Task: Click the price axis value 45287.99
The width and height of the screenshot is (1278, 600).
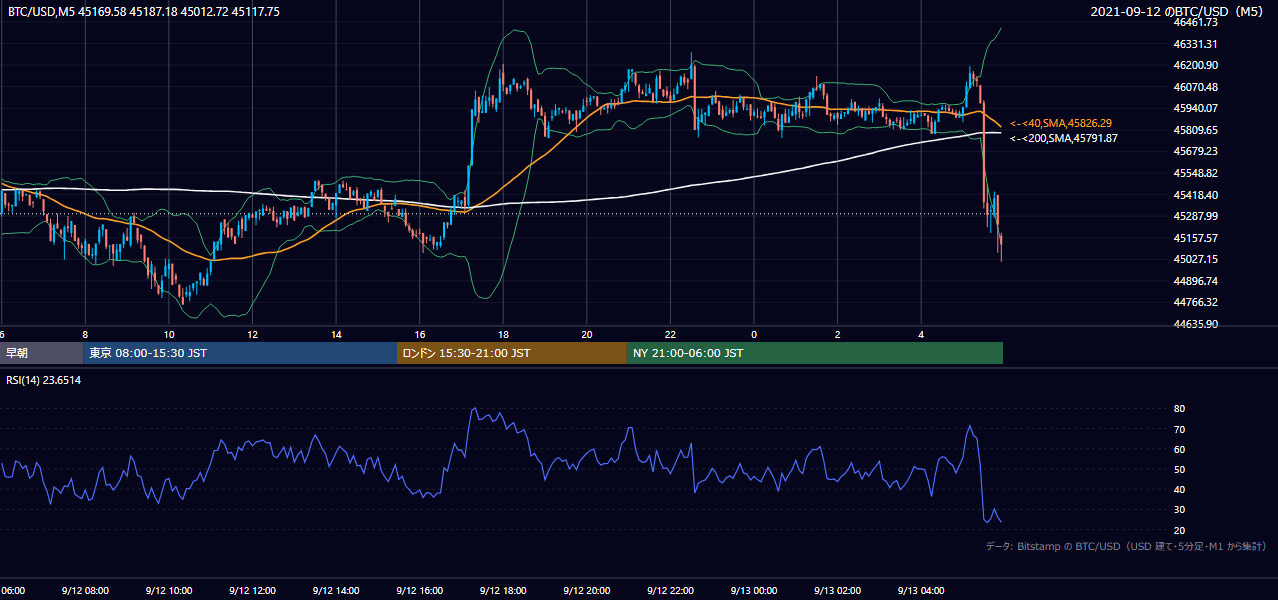Action: [1195, 216]
